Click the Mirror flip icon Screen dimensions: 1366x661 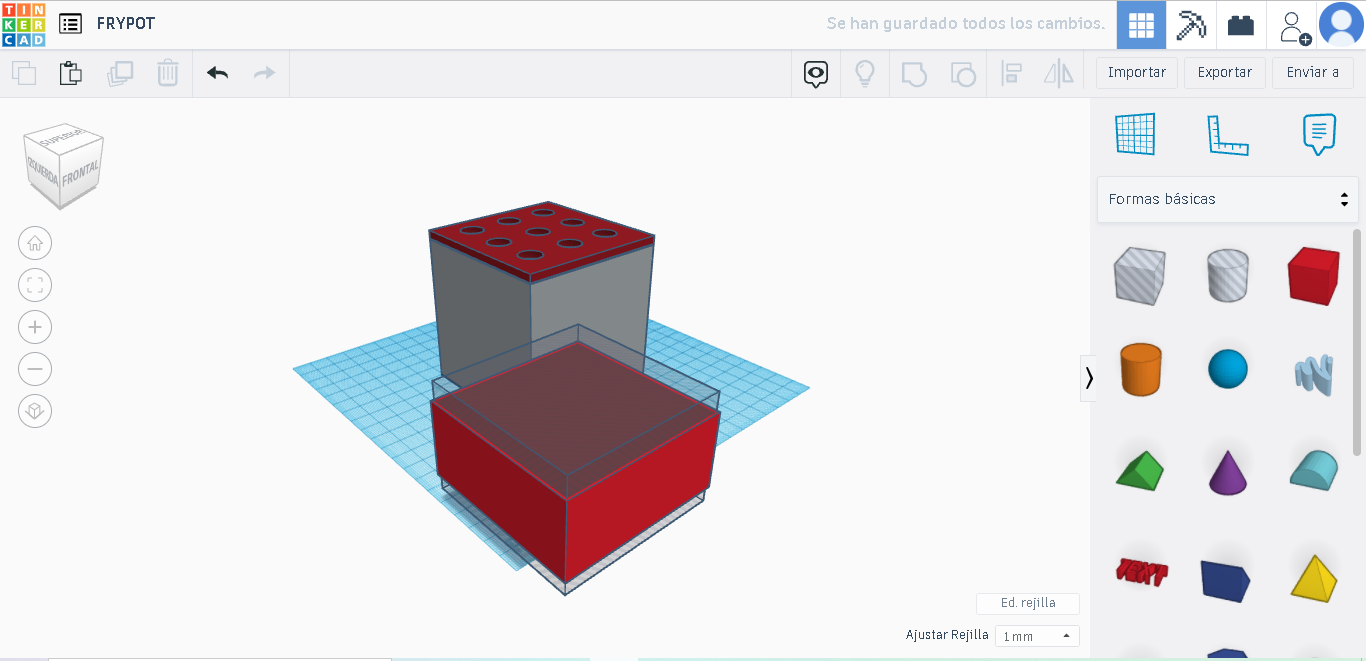[x=1059, y=73]
